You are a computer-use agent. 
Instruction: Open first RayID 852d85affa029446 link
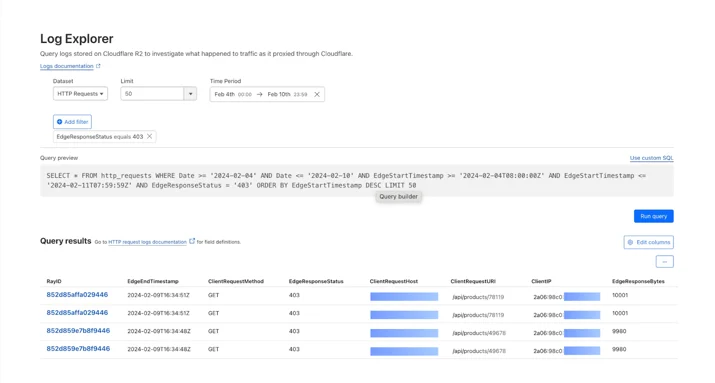tap(77, 295)
